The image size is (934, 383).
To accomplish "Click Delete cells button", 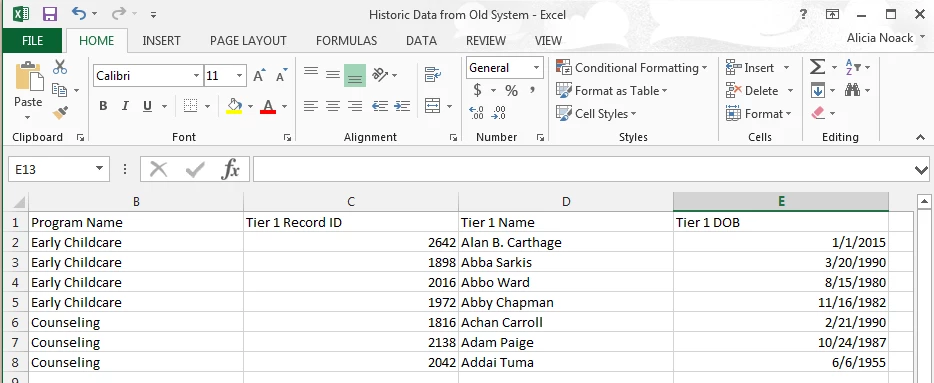I will pos(752,91).
